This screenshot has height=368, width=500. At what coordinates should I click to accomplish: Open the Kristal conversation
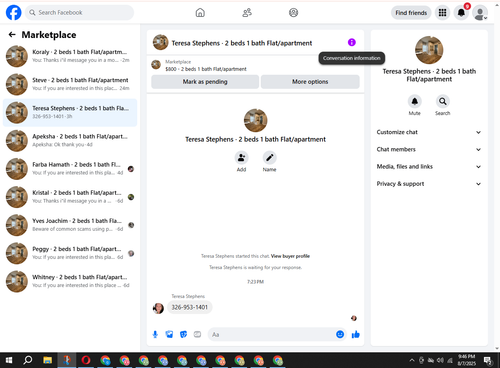coord(70,197)
